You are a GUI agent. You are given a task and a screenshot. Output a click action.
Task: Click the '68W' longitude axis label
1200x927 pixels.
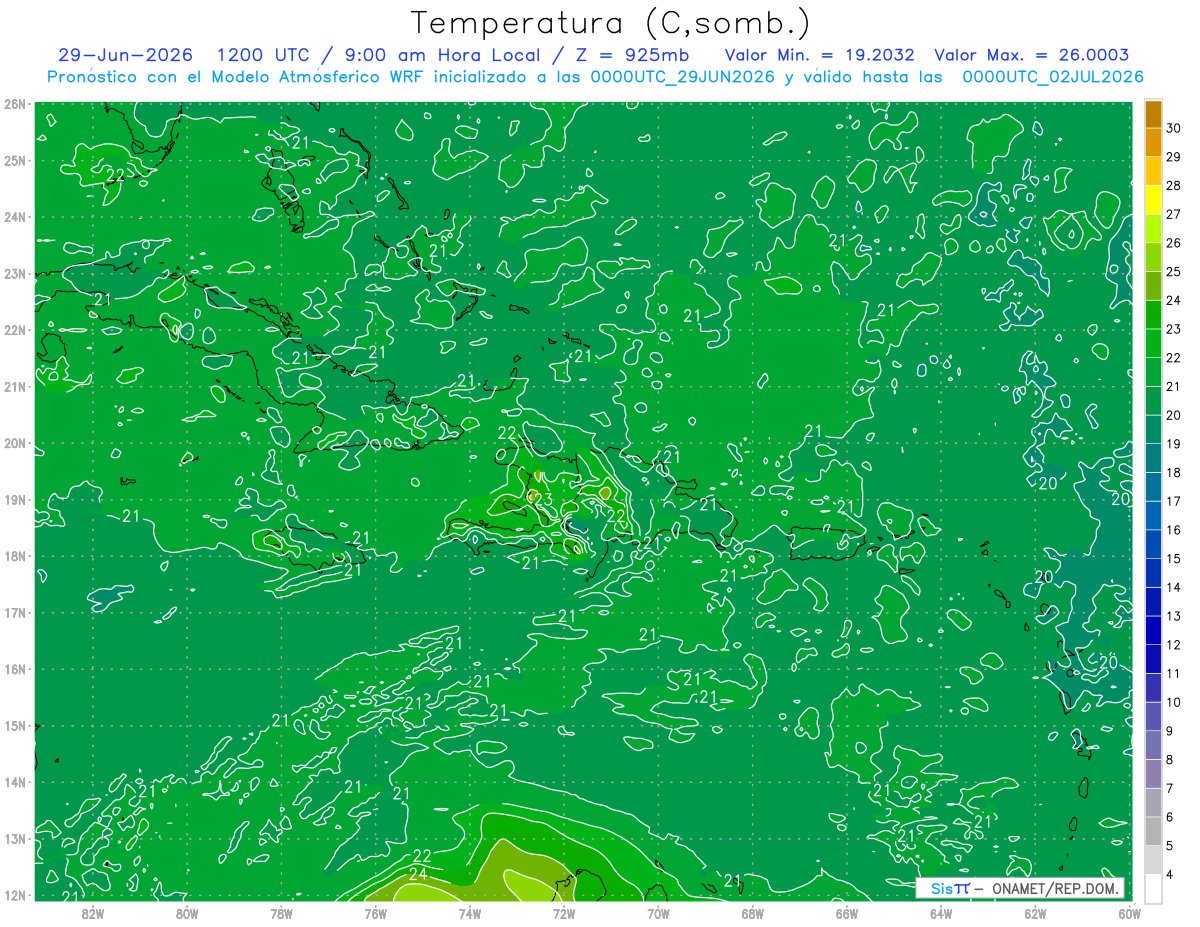point(752,912)
